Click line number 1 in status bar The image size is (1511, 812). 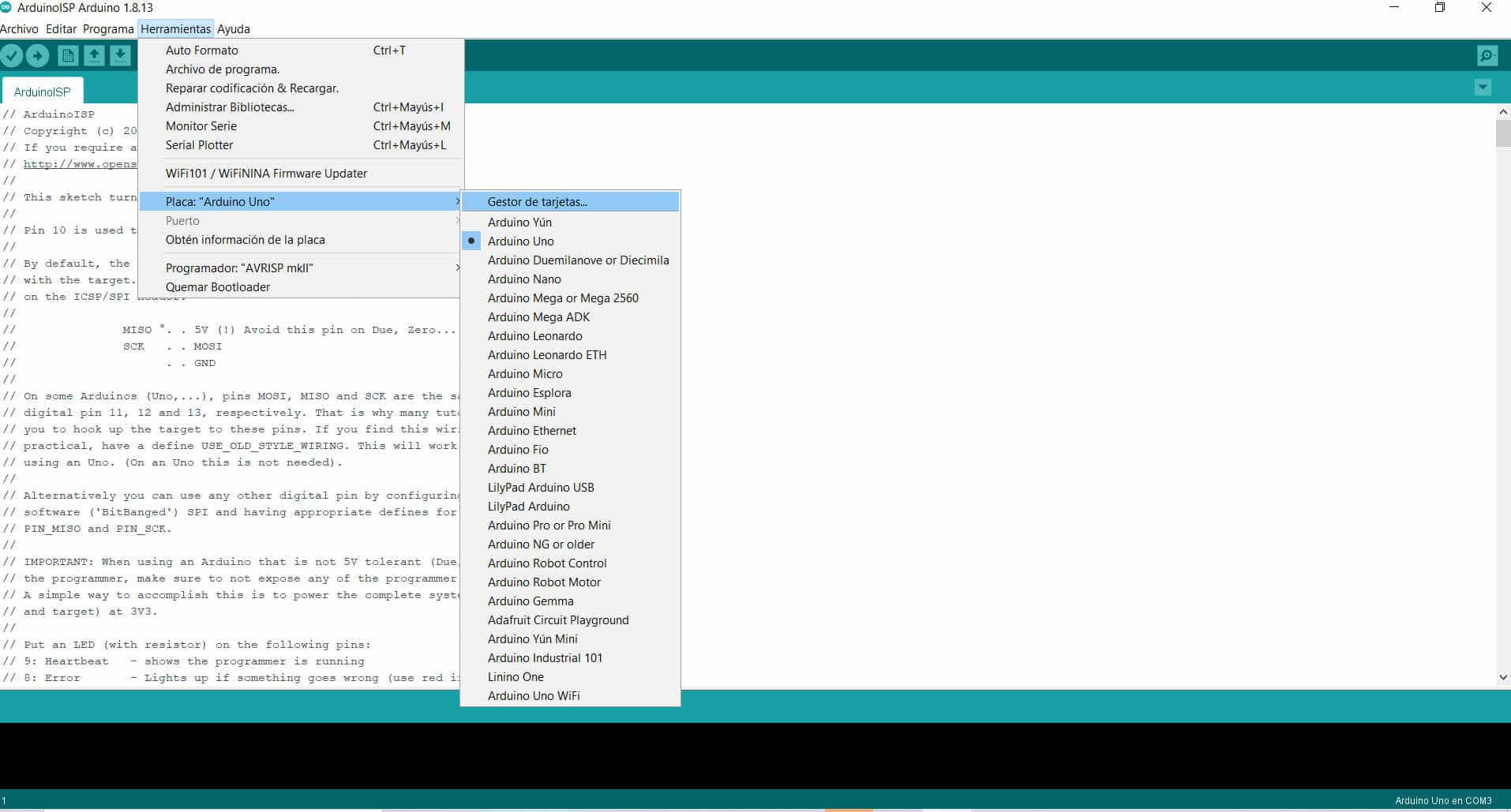pos(4,800)
